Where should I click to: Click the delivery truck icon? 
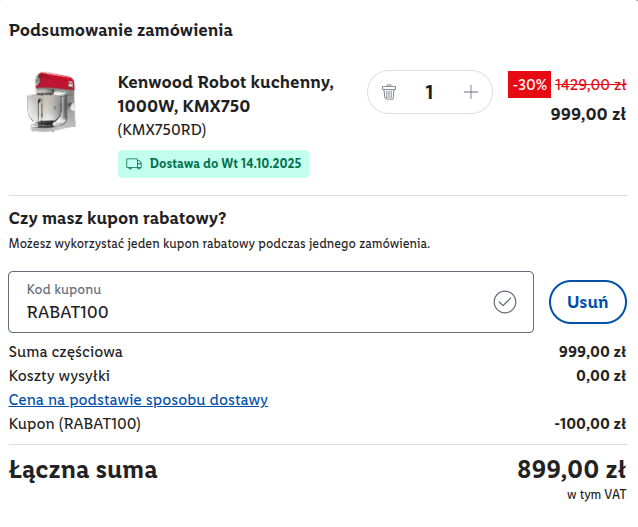click(134, 163)
